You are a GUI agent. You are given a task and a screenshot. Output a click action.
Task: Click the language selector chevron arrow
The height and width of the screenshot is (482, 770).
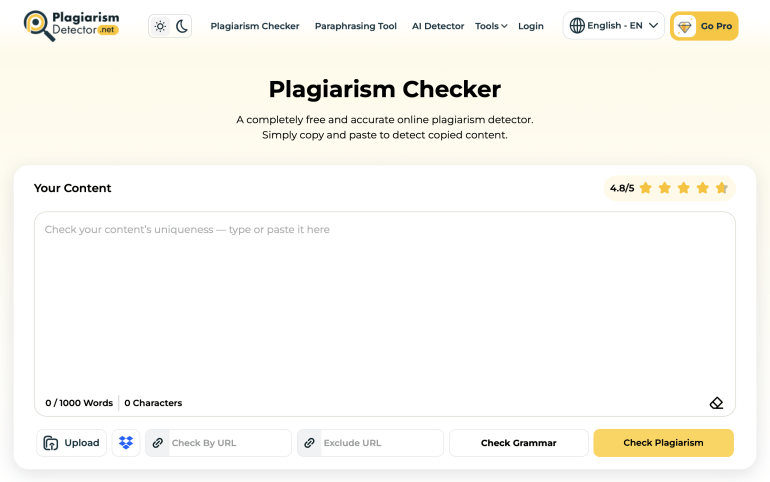pos(653,26)
